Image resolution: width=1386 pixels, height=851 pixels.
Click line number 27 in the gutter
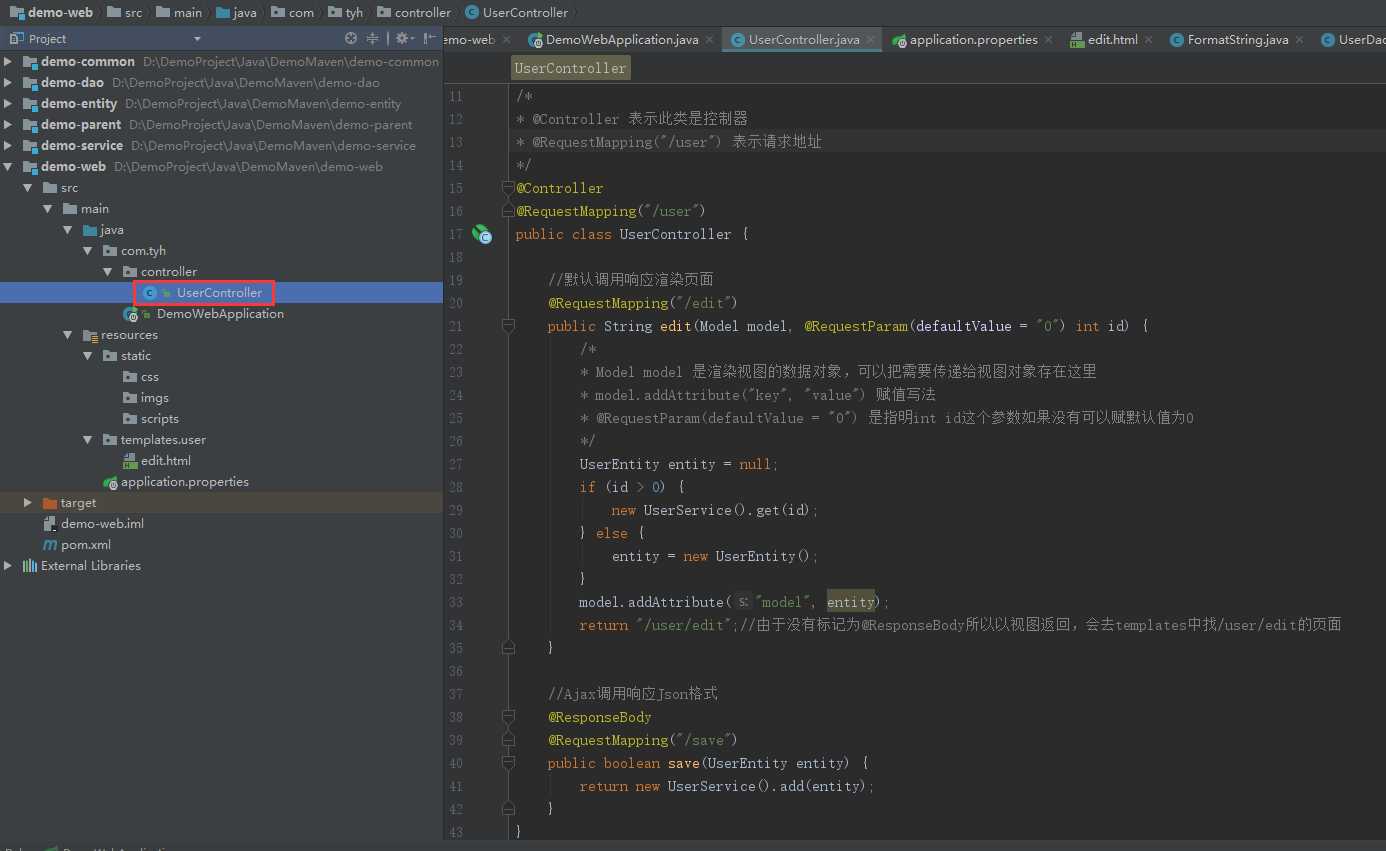pyautogui.click(x=456, y=464)
